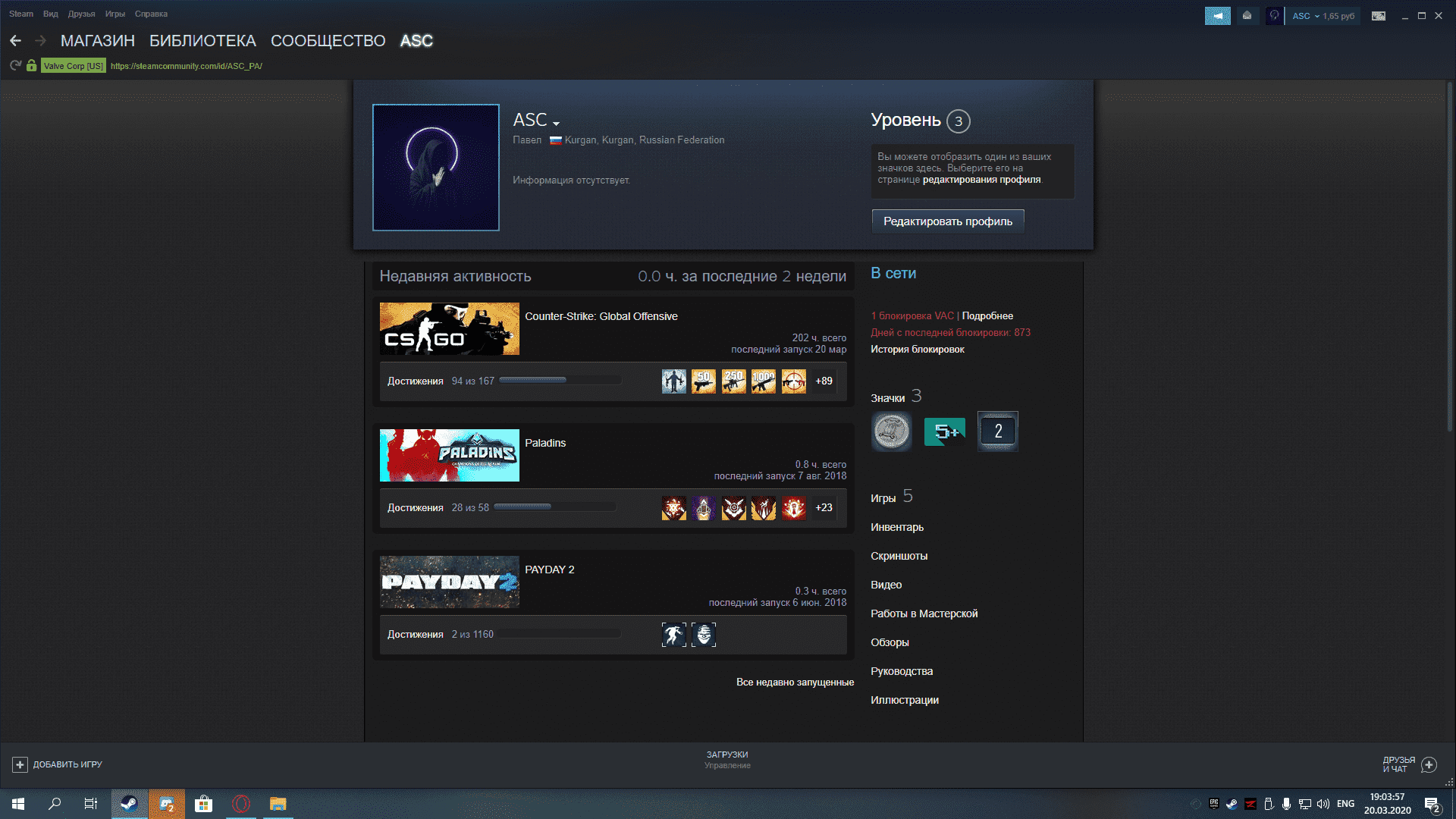Open the years of service badge 2

998,431
